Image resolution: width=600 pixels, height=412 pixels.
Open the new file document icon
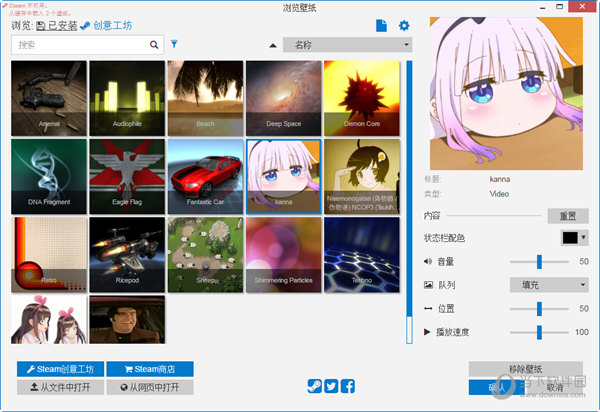pyautogui.click(x=381, y=26)
